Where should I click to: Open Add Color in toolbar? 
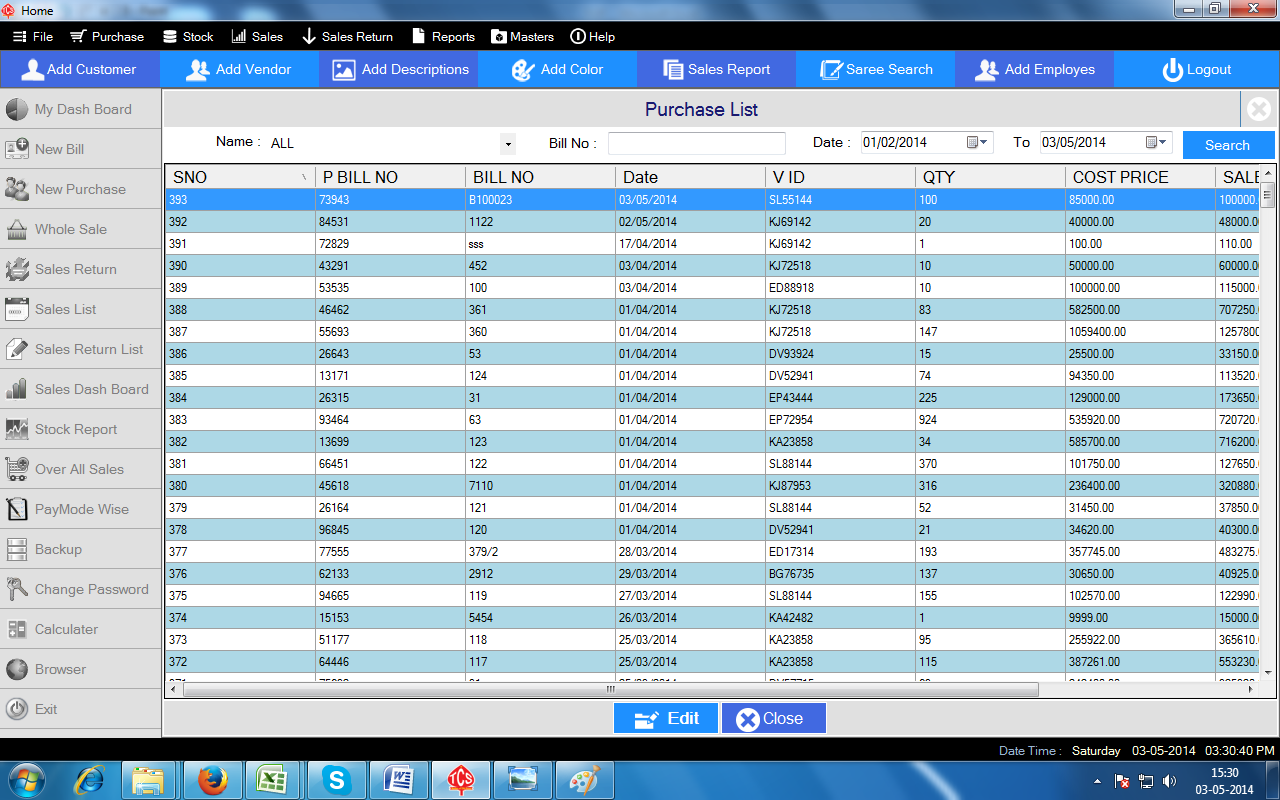click(x=558, y=70)
